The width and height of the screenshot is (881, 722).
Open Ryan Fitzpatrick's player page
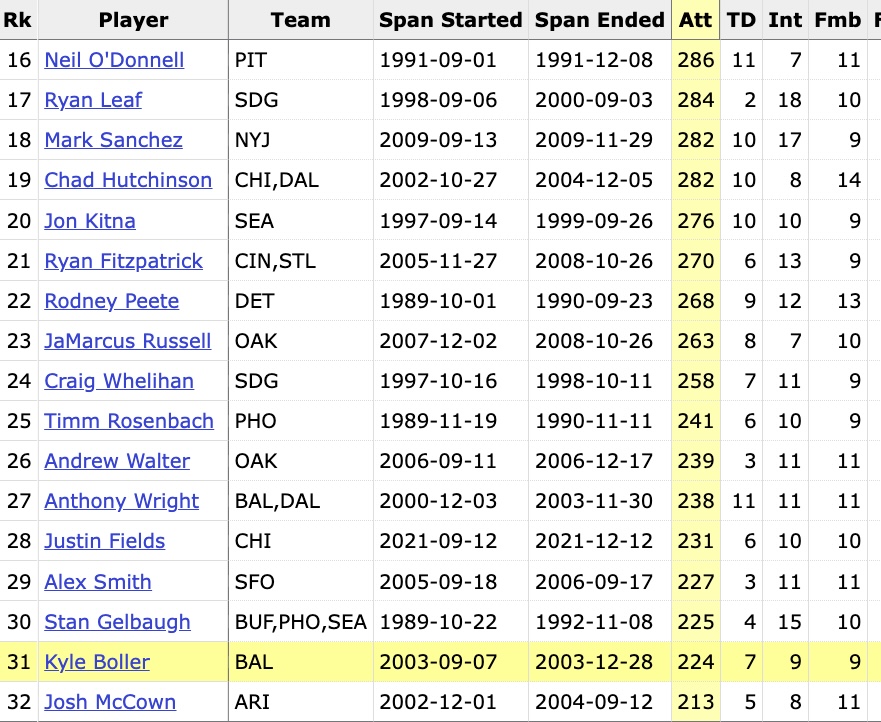tap(124, 261)
